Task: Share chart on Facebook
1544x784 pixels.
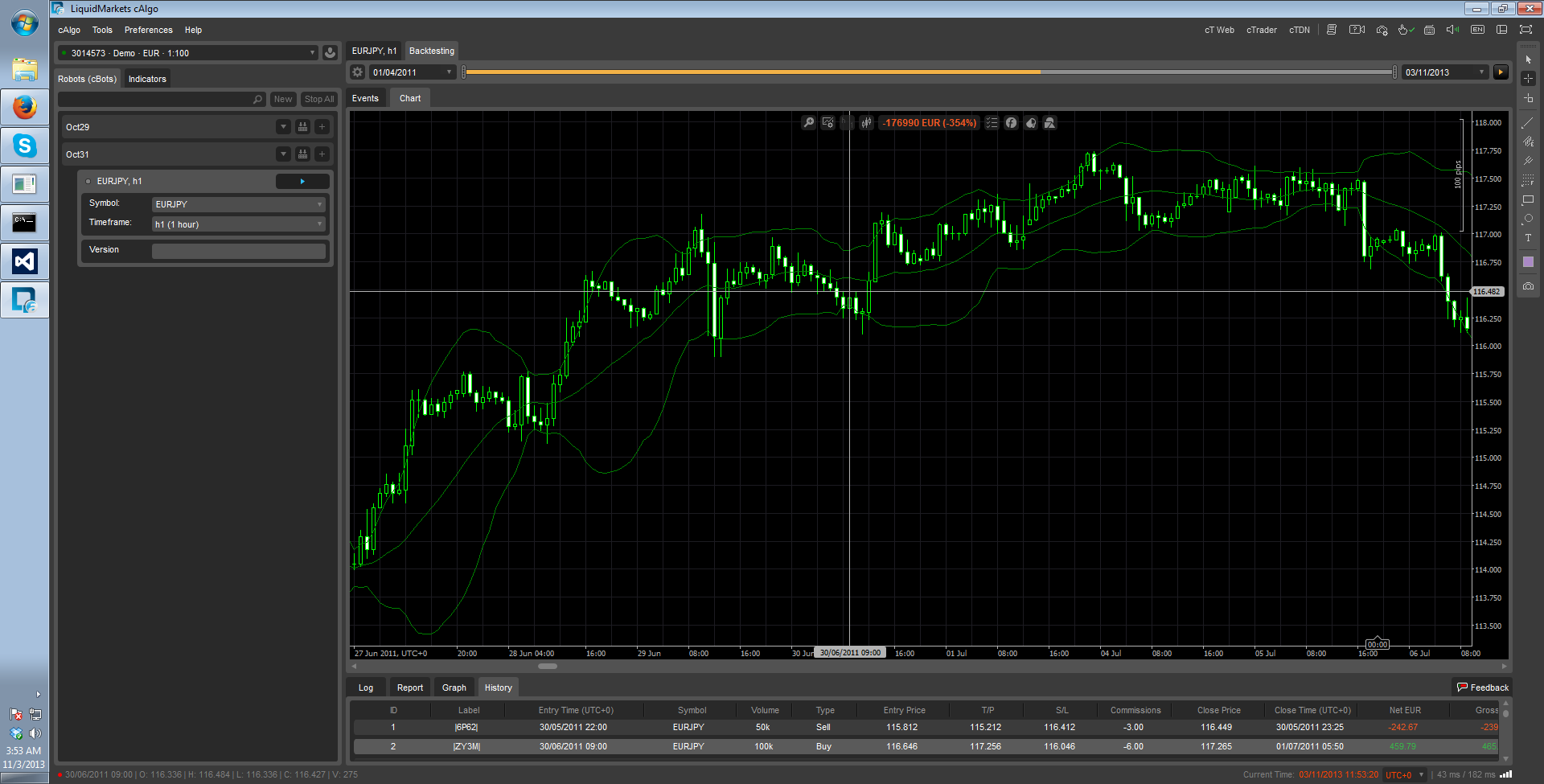Action: [1011, 123]
